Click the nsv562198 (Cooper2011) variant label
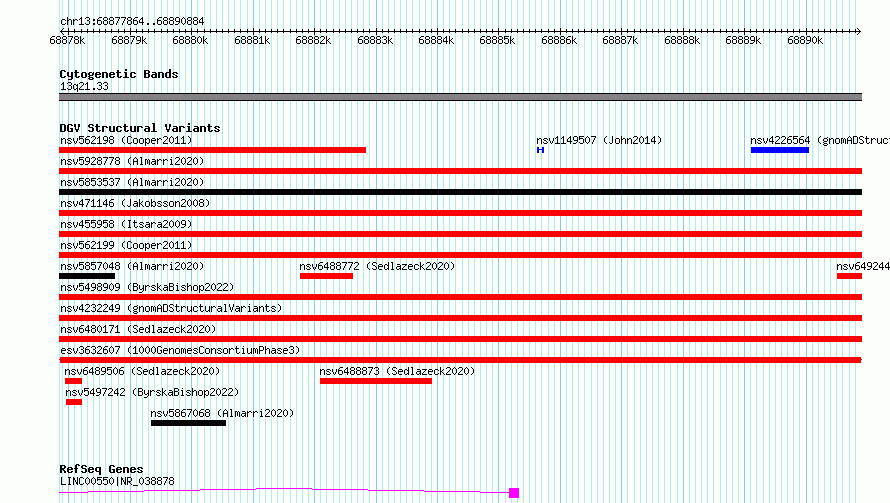The height and width of the screenshot is (503, 890). (x=126, y=140)
